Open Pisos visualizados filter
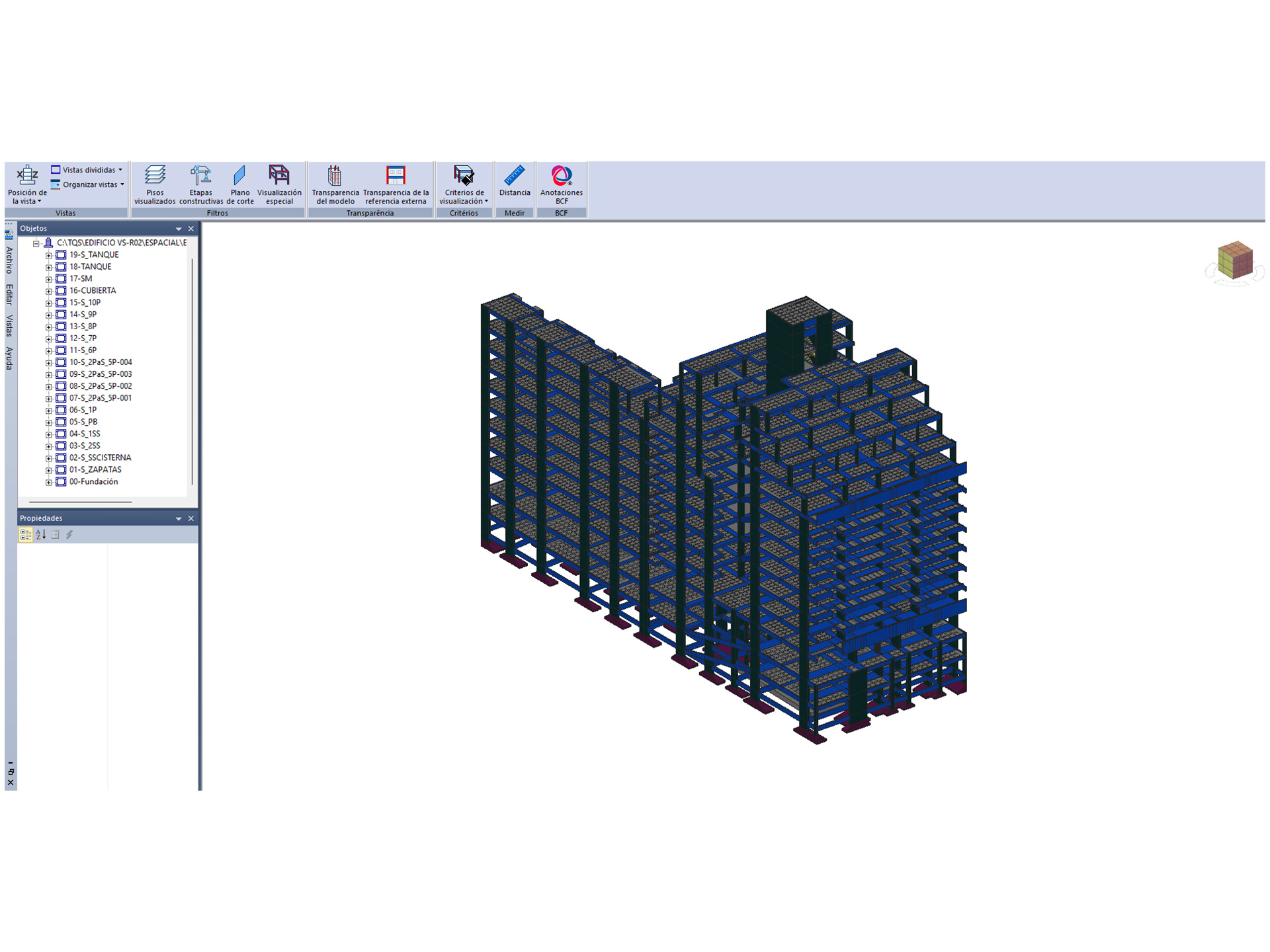The height and width of the screenshot is (952, 1270). (155, 184)
